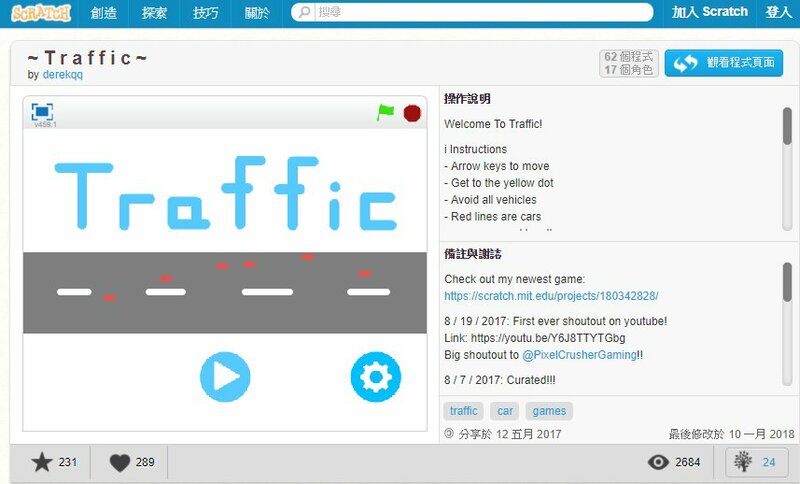The width and height of the screenshot is (800, 484).
Task: Select the games tag
Action: 549,411
